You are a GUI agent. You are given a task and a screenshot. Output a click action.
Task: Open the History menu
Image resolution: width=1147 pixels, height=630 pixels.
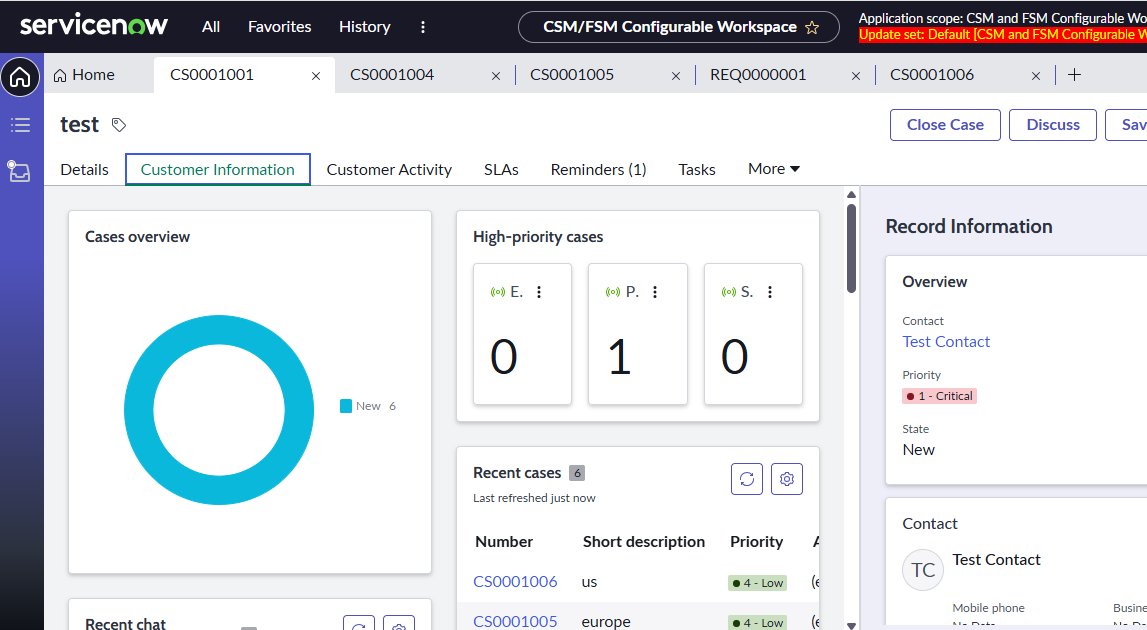coord(364,27)
